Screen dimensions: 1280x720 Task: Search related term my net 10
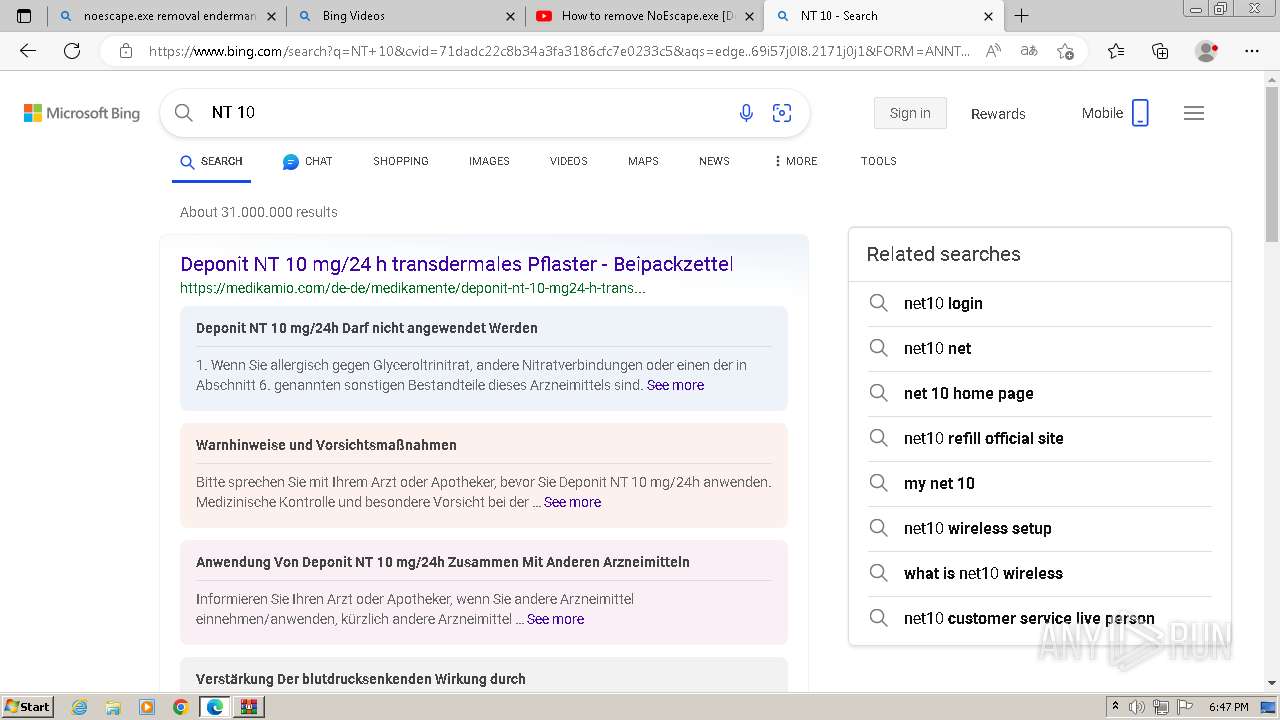coord(1040,483)
